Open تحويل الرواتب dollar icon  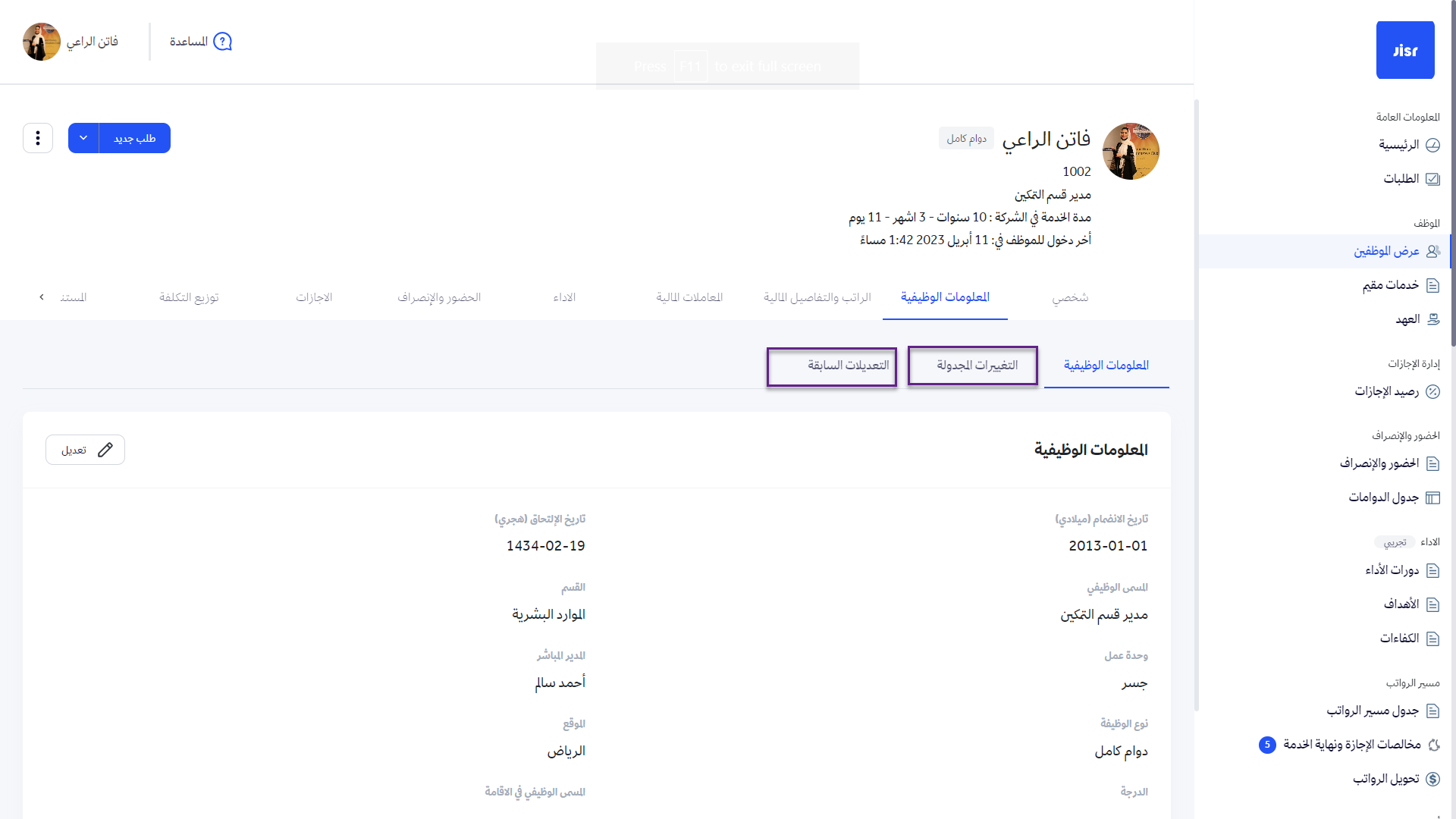tap(1432, 779)
